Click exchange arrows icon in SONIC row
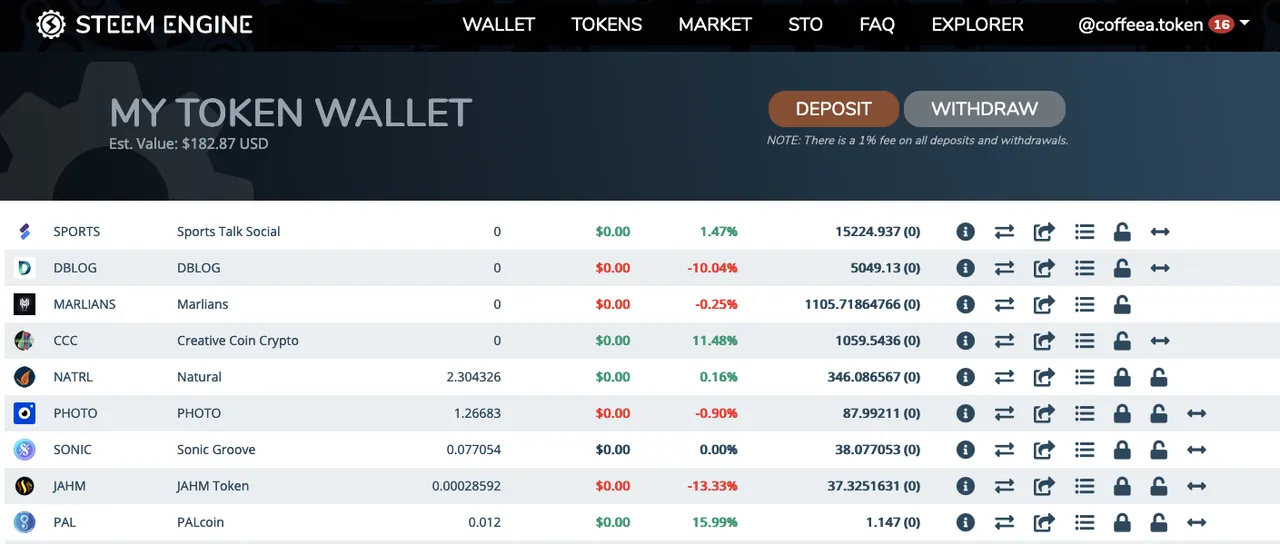This screenshot has height=544, width=1280. click(x=1004, y=450)
